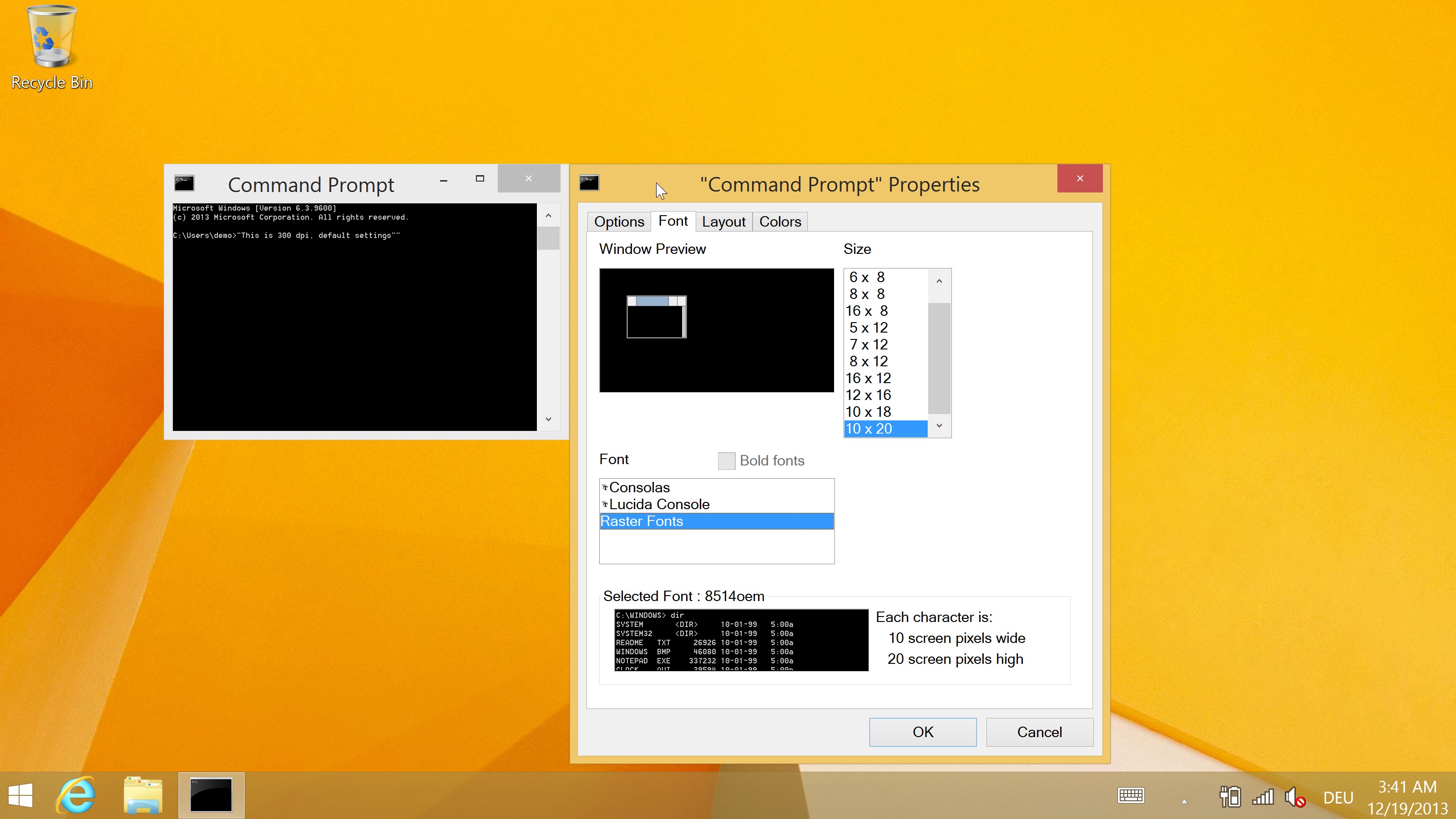Image resolution: width=1456 pixels, height=819 pixels.
Task: Open the Recycle Bin desktop icon
Action: [51, 48]
